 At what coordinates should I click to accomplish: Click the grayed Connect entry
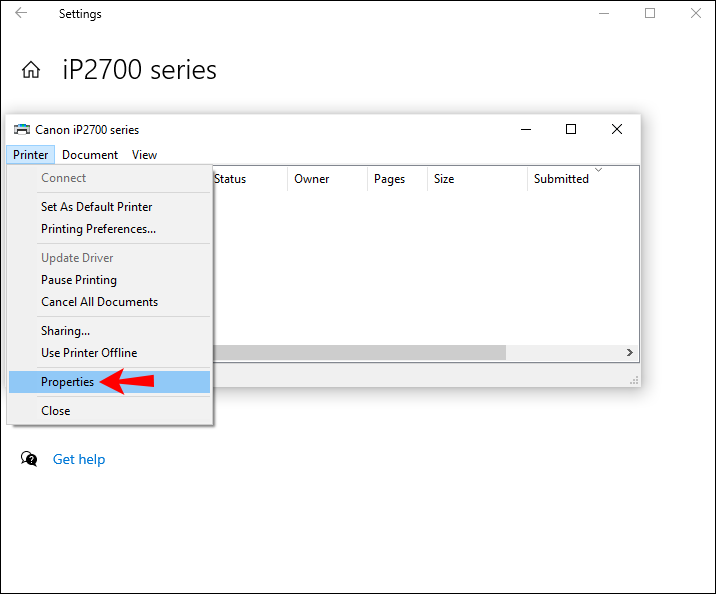[110, 178]
